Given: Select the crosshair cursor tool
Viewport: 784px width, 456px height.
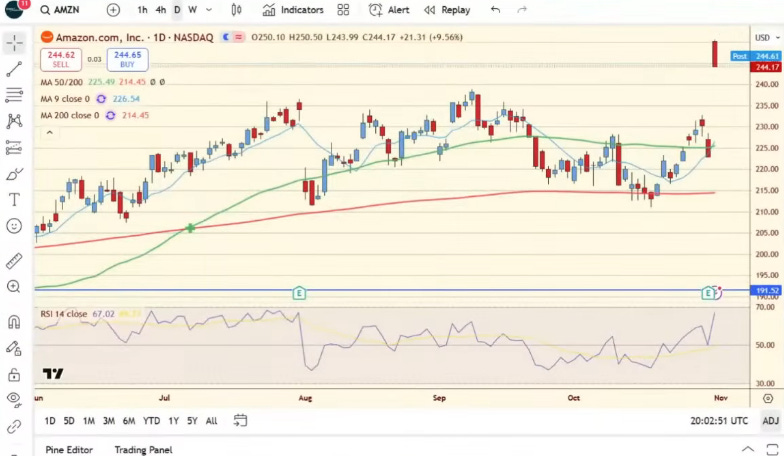Looking at the screenshot, I should point(14,43).
